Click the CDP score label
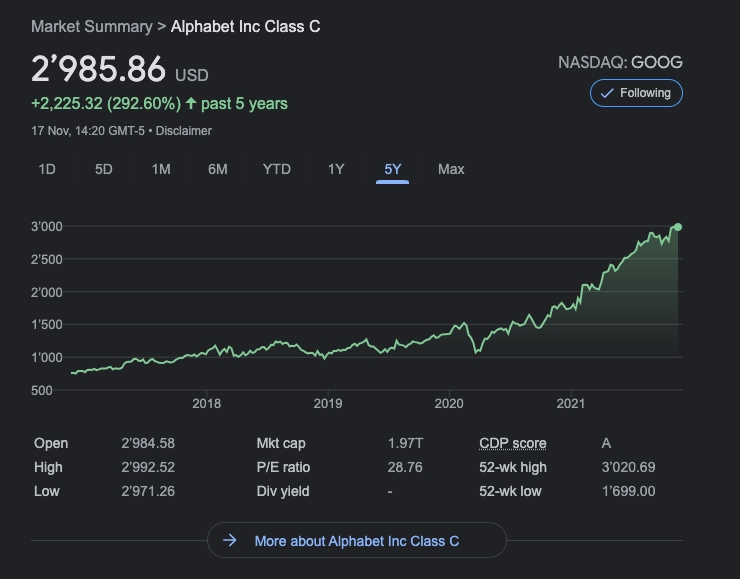 [513, 443]
